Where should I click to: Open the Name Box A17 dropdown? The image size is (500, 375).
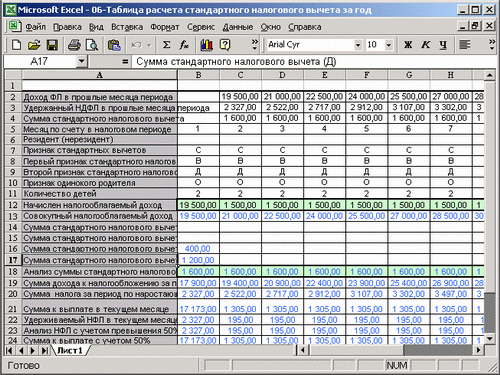[81, 61]
